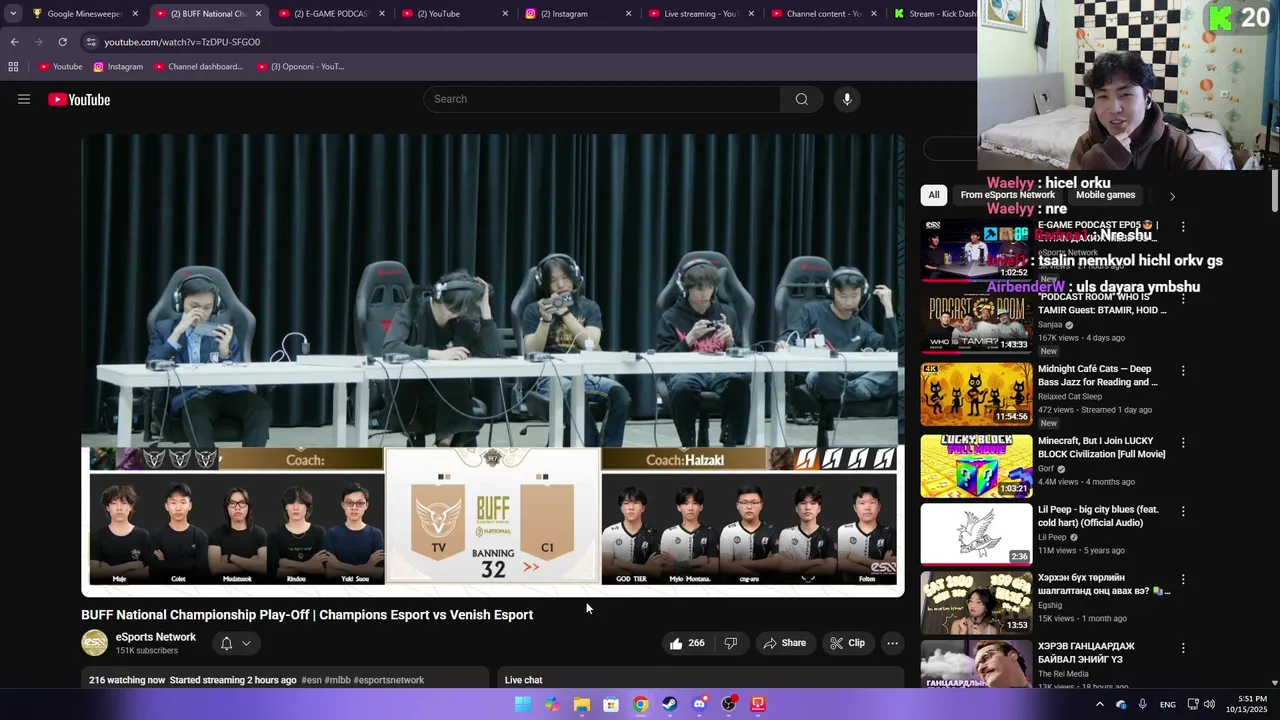Open Steam from the taskbar

[669, 704]
